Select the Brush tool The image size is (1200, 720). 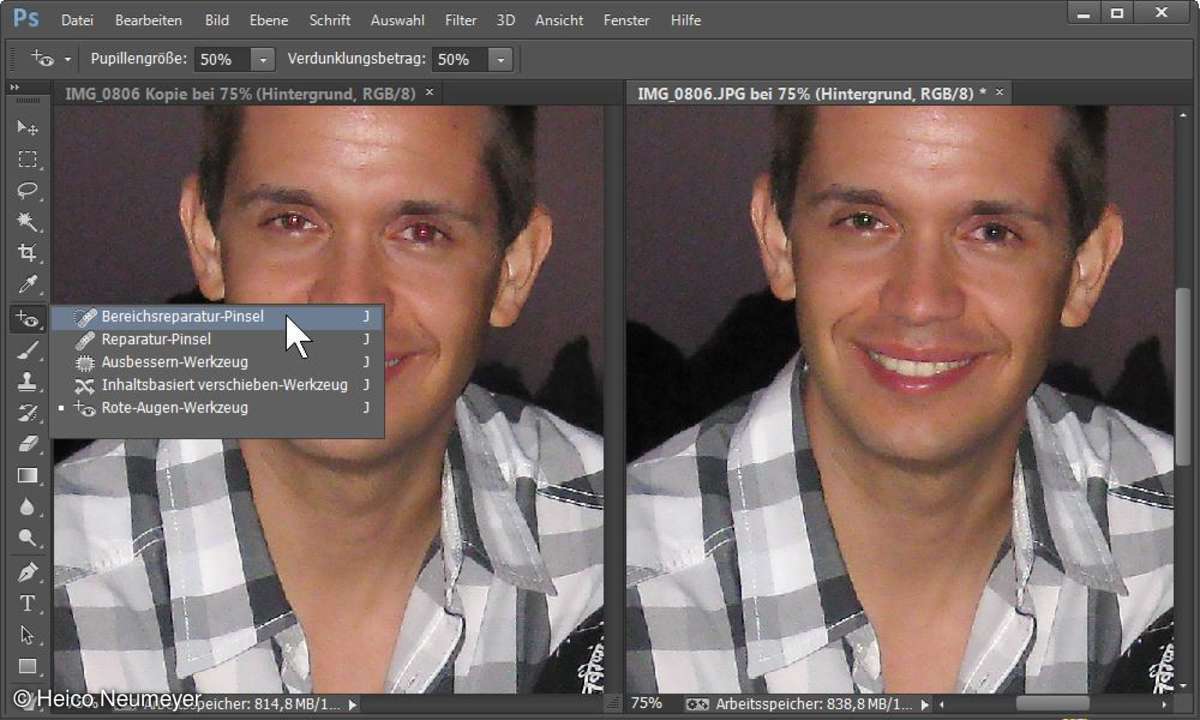pyautogui.click(x=28, y=350)
